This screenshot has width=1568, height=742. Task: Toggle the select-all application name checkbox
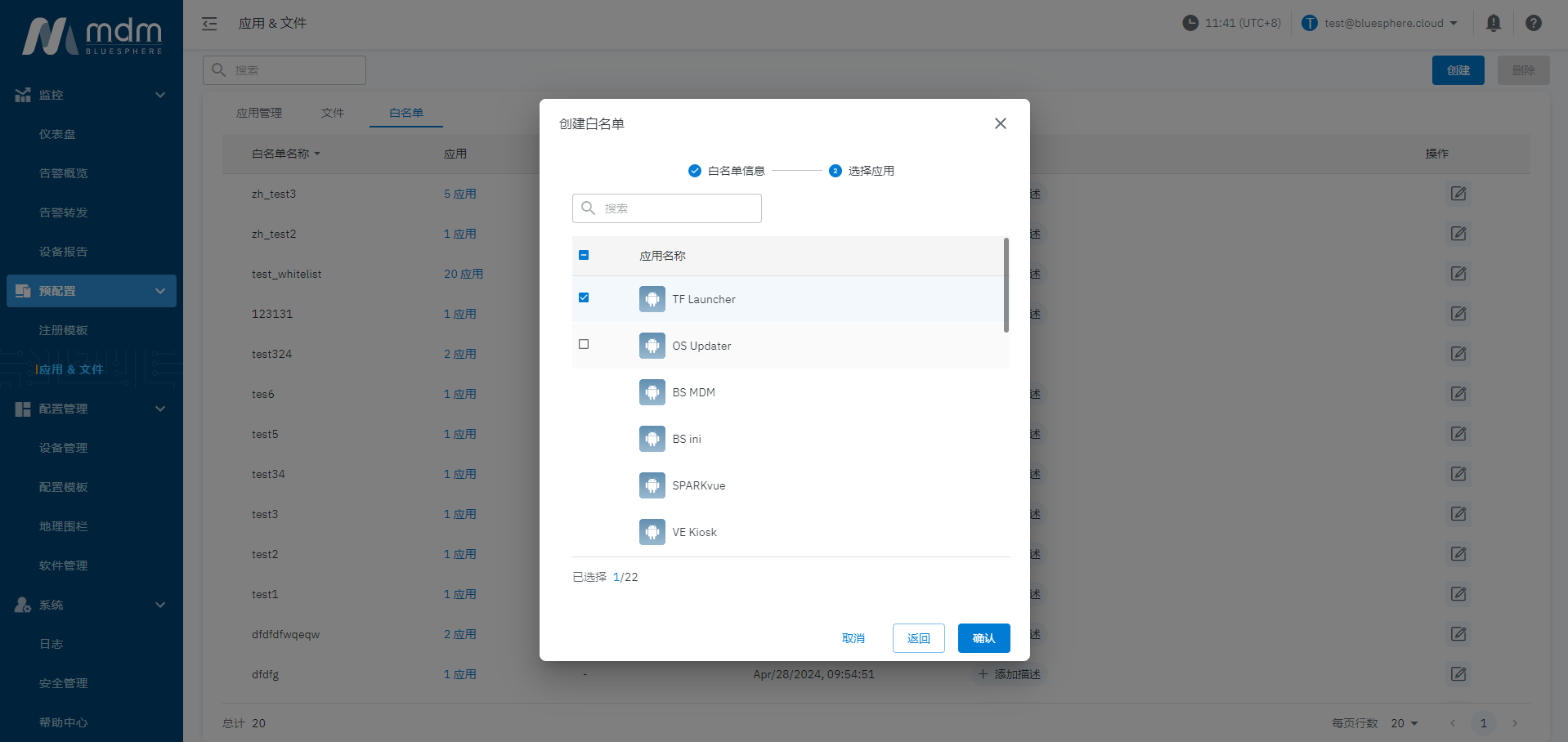point(584,255)
